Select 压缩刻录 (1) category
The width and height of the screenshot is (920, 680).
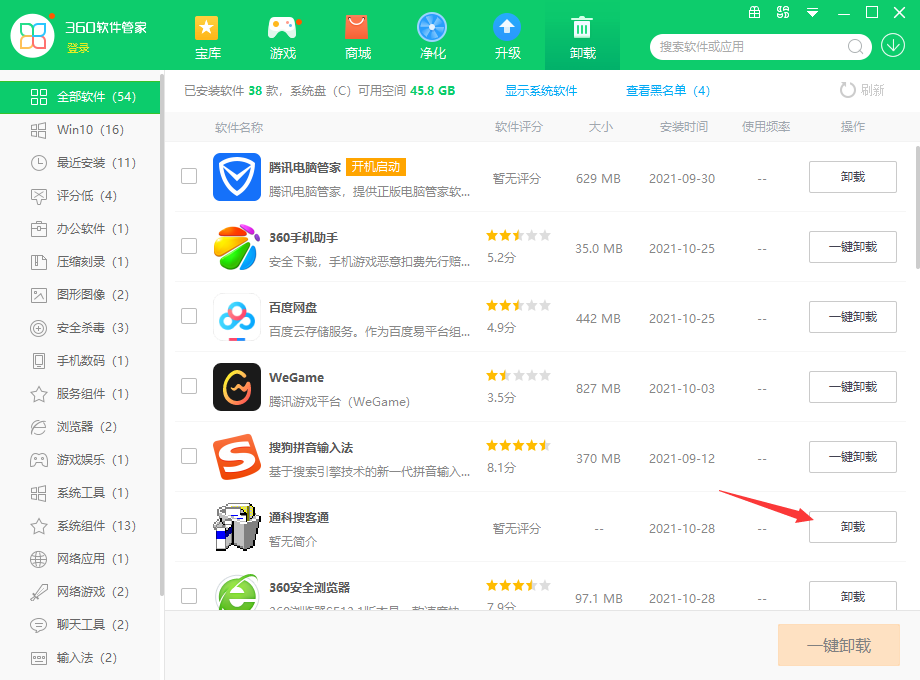coord(80,262)
